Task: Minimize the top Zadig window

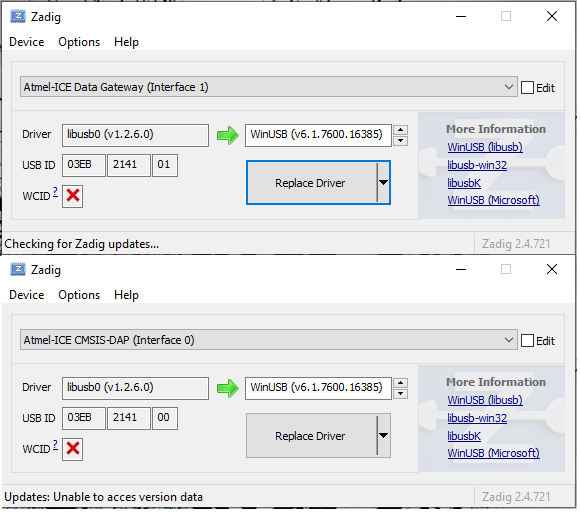Action: pyautogui.click(x=461, y=16)
